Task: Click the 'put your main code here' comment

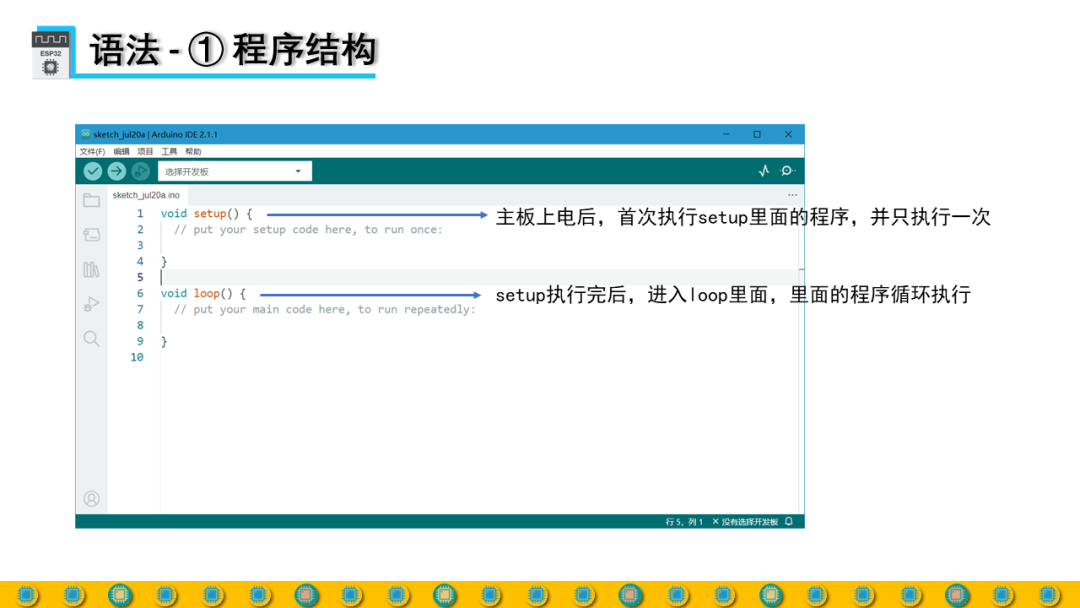Action: pos(324,309)
